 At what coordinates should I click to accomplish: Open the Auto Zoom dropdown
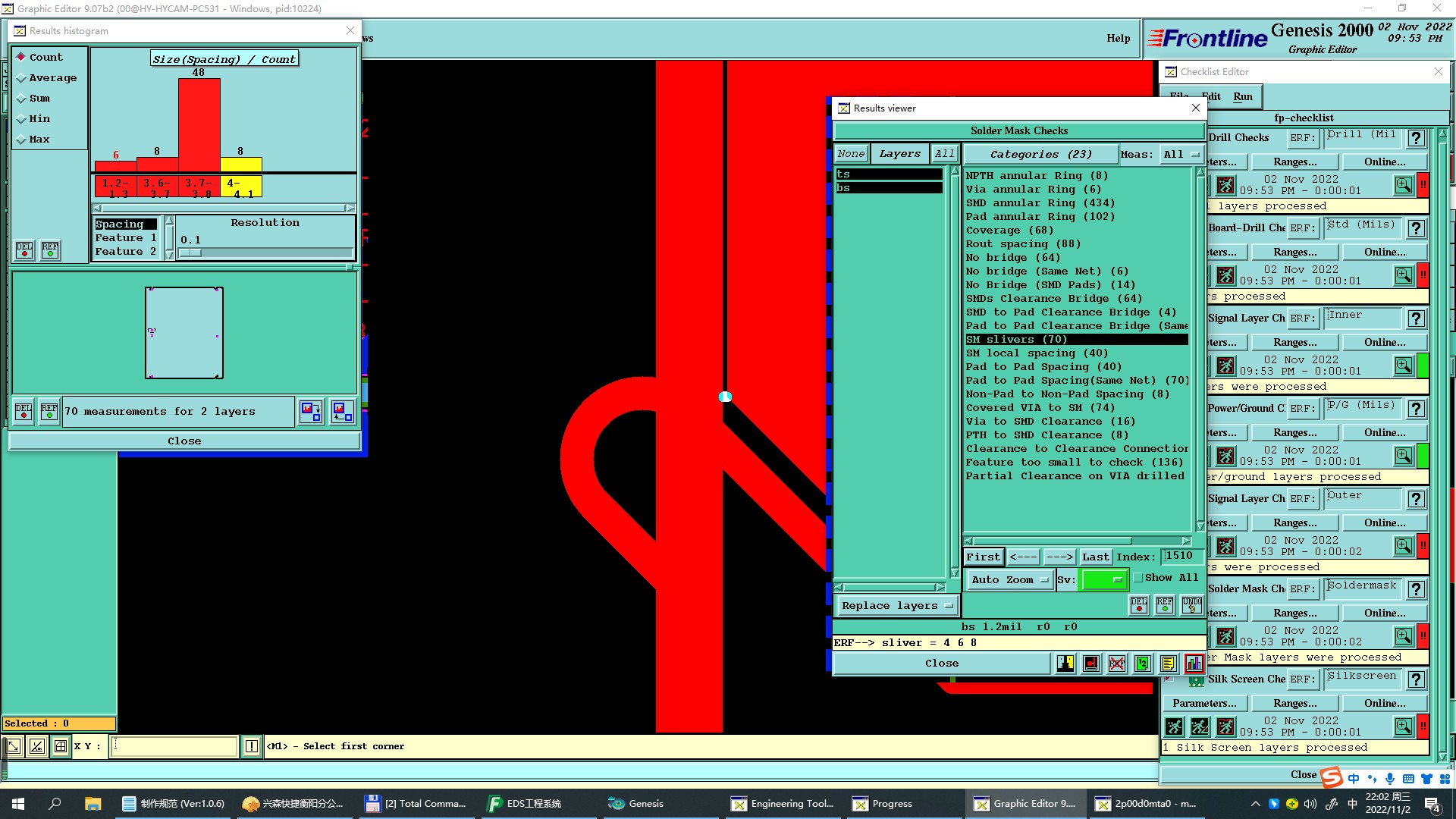click(x=1010, y=580)
